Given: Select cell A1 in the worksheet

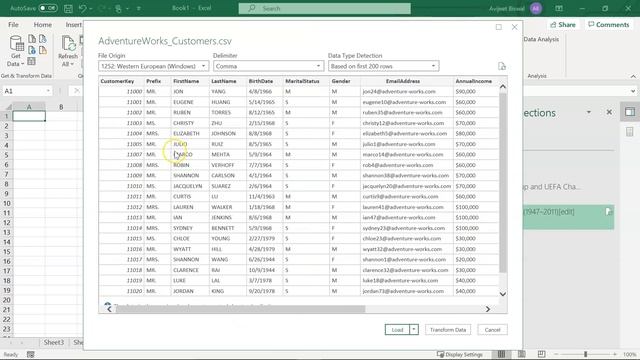Looking at the screenshot, I should [x=29, y=116].
